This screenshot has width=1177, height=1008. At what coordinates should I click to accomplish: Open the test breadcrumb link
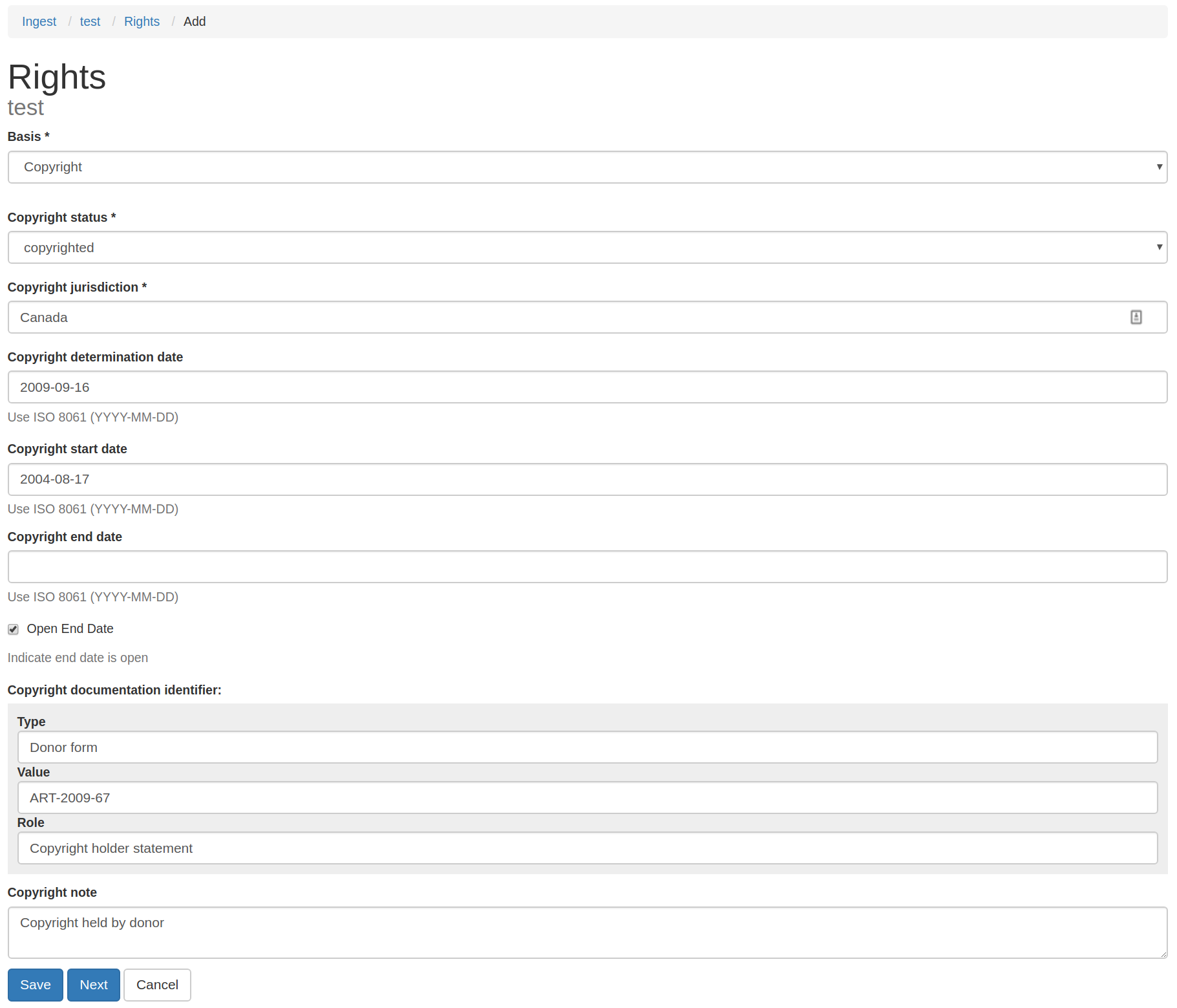click(90, 21)
